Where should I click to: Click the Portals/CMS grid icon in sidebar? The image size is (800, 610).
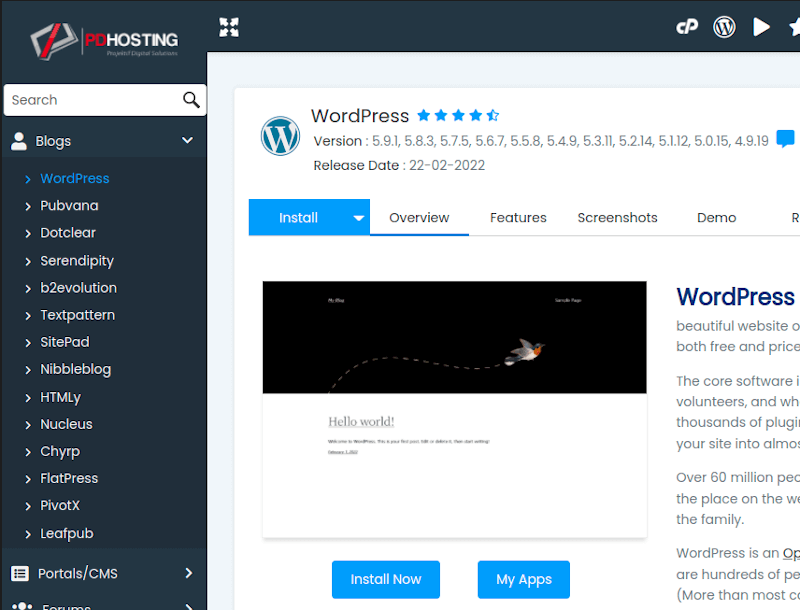click(x=18, y=573)
